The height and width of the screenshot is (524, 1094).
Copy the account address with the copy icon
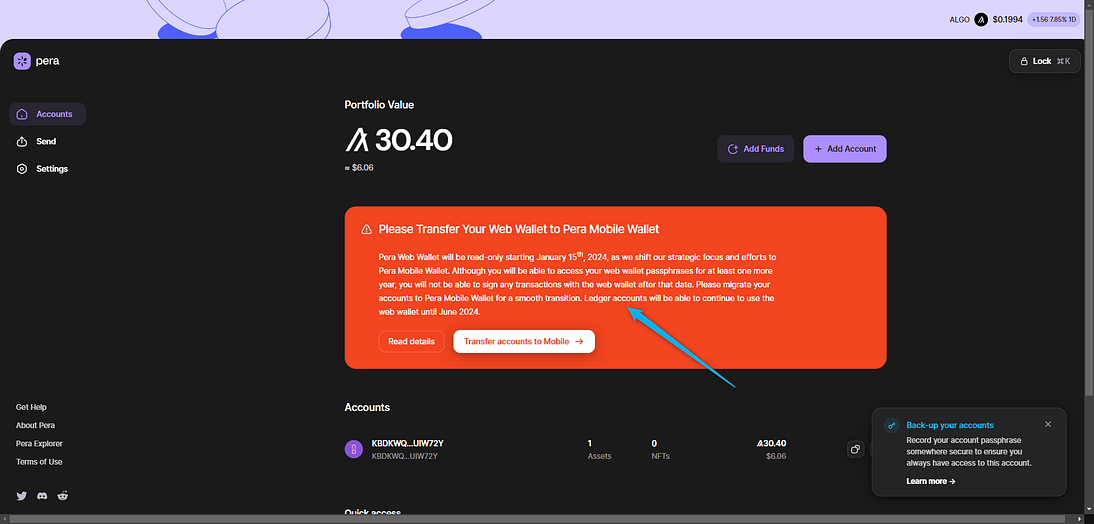click(855, 449)
